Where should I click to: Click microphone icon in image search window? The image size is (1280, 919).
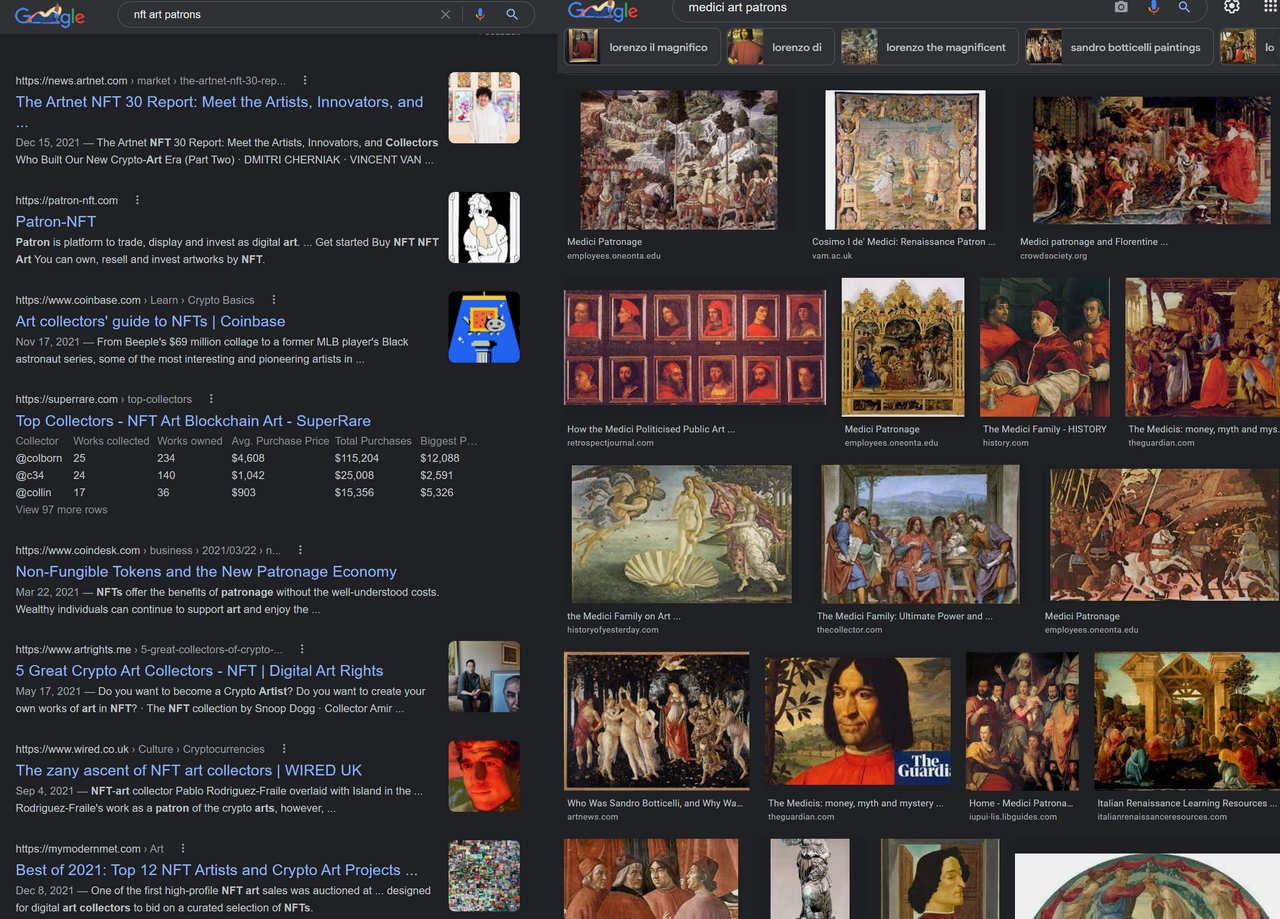pos(1153,7)
